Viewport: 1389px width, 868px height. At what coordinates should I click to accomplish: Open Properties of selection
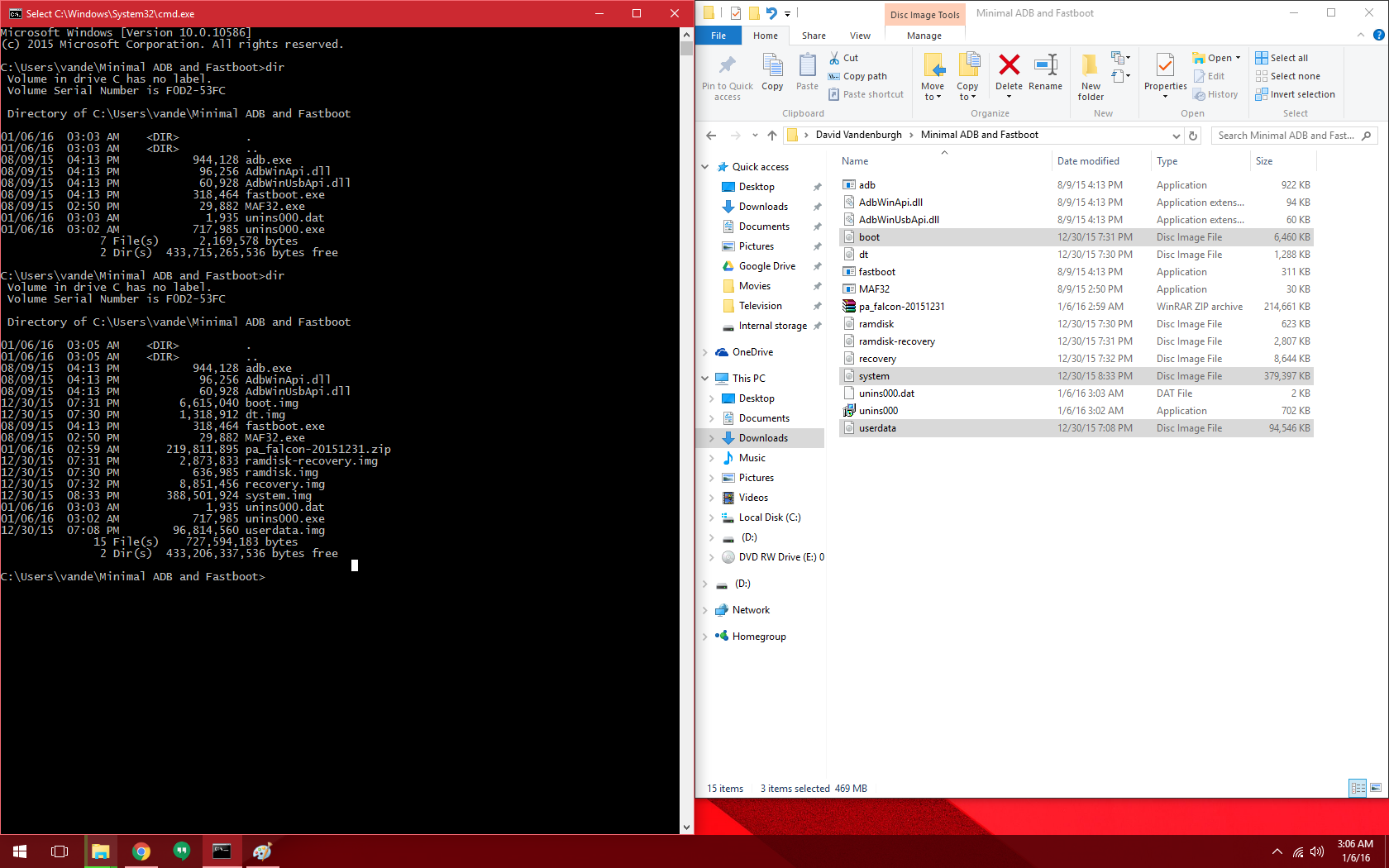1165,75
